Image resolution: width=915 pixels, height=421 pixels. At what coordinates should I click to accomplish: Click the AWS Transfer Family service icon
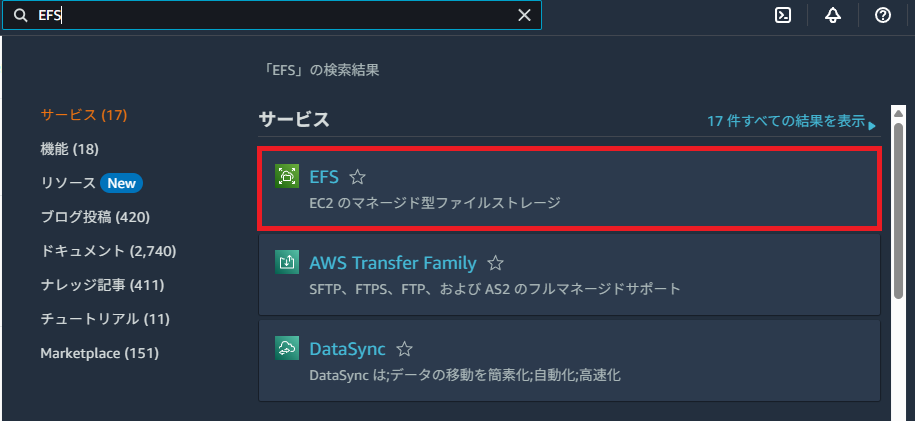(x=287, y=262)
